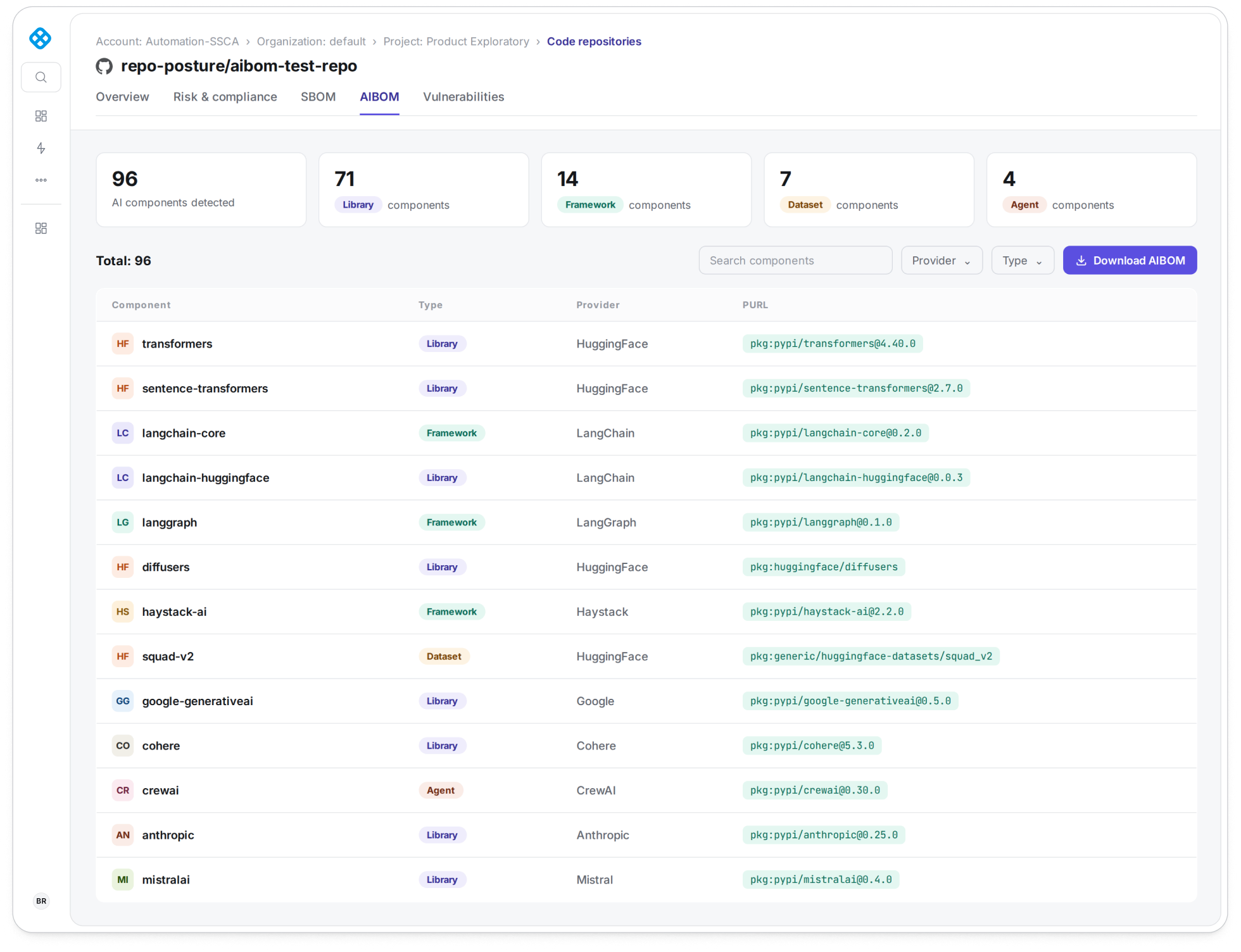The width and height of the screenshot is (1241, 952).
Task: Click the Haystack provider cell
Action: tap(602, 611)
